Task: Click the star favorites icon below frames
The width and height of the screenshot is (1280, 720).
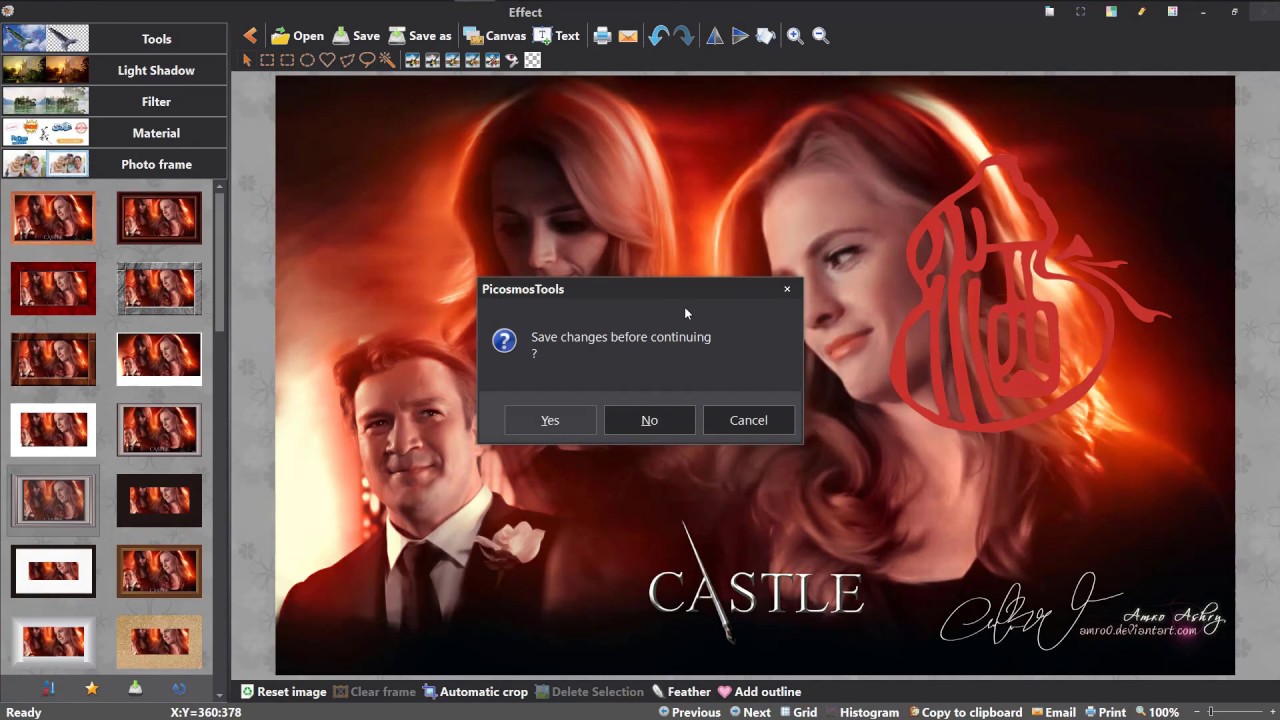Action: click(x=91, y=688)
